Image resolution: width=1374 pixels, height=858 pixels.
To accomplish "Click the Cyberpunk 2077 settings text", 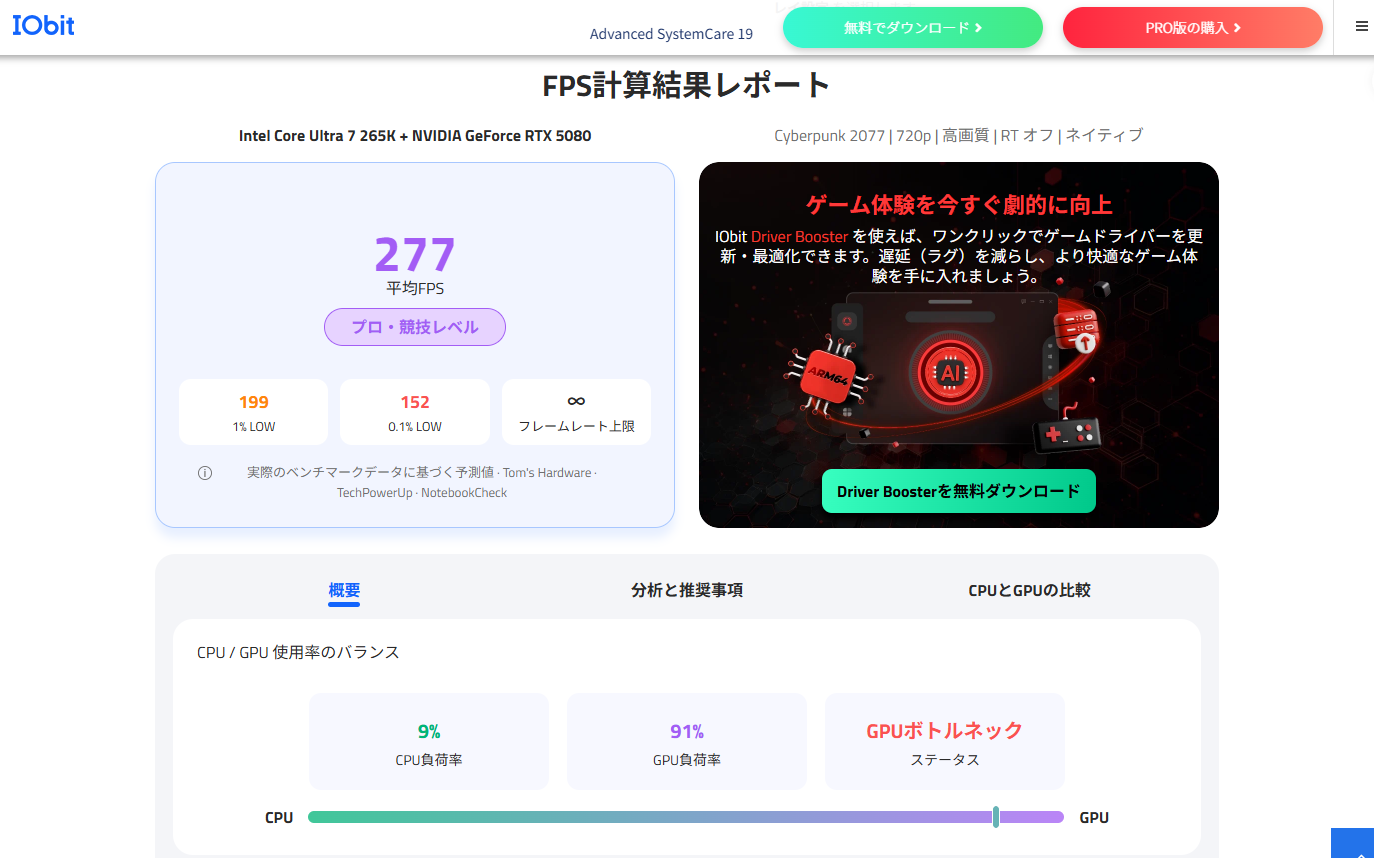I will point(959,135).
